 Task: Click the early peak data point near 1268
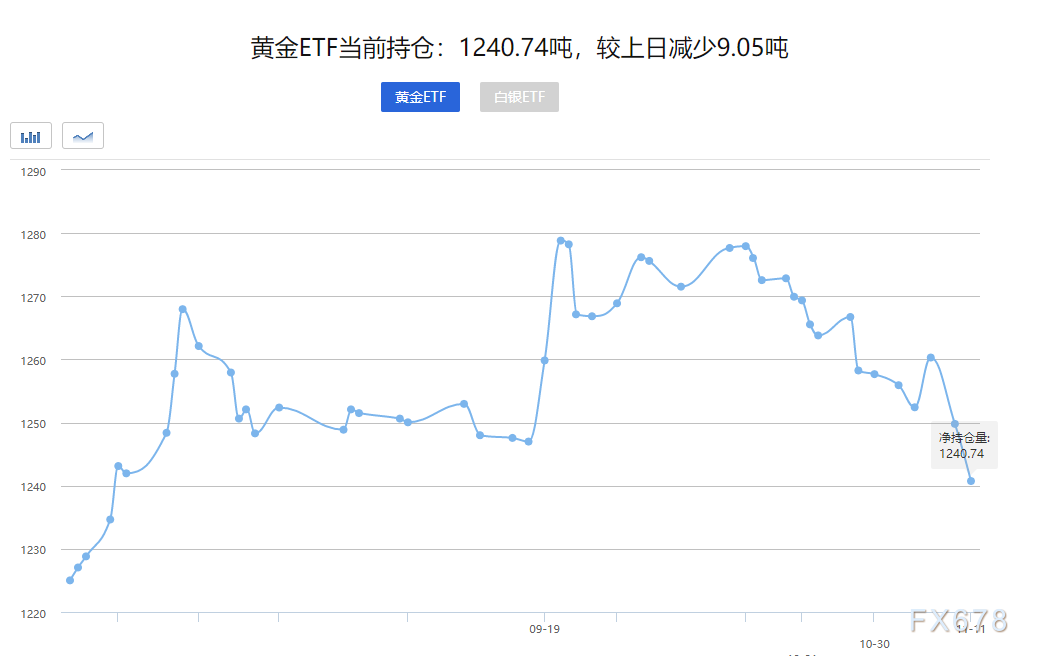(x=182, y=309)
